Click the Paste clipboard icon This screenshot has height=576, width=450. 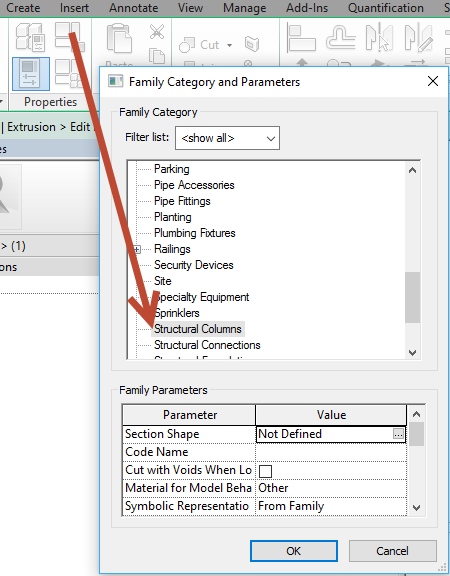click(119, 39)
